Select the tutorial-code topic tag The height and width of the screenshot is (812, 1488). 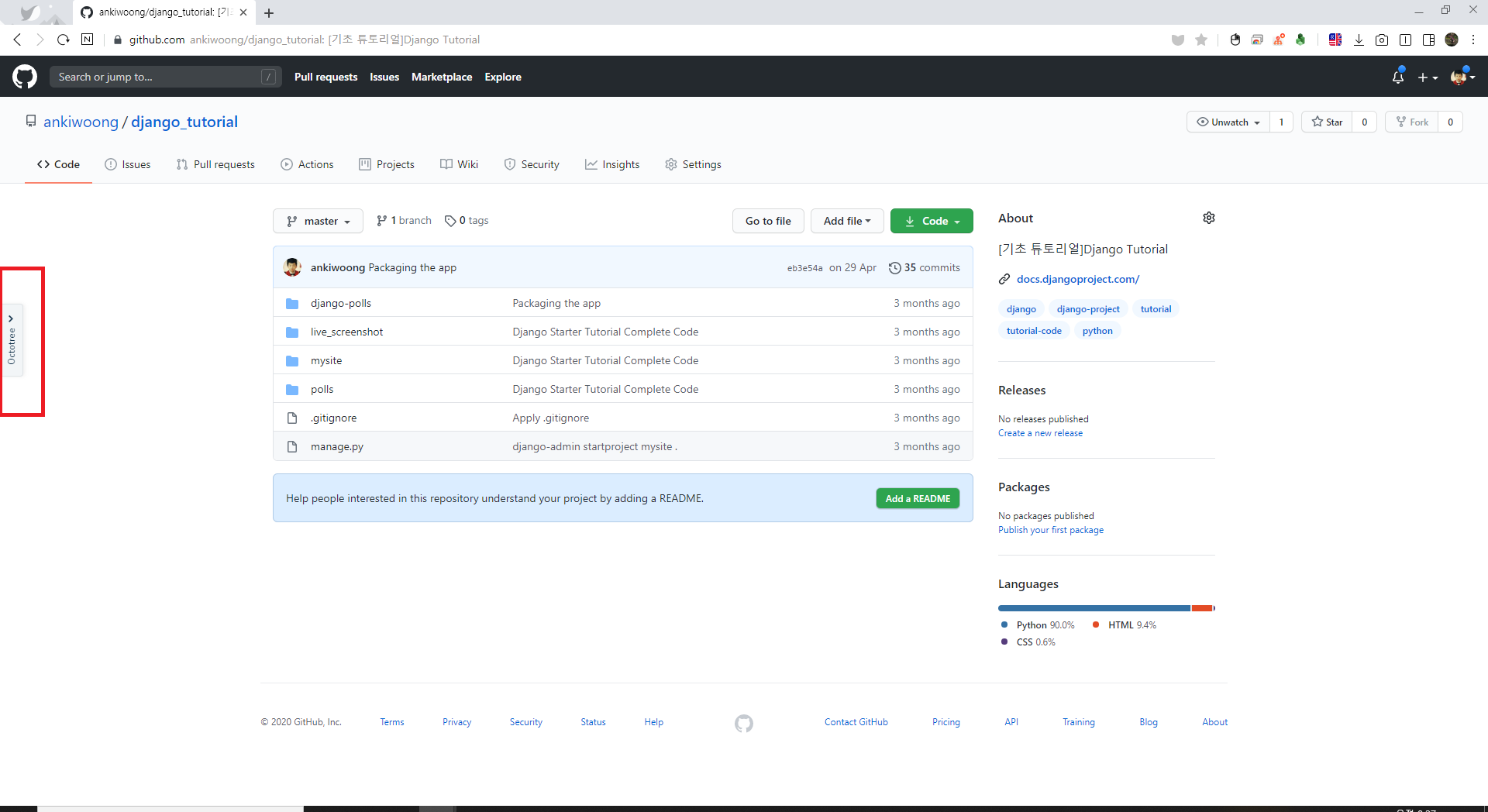[x=1034, y=331]
